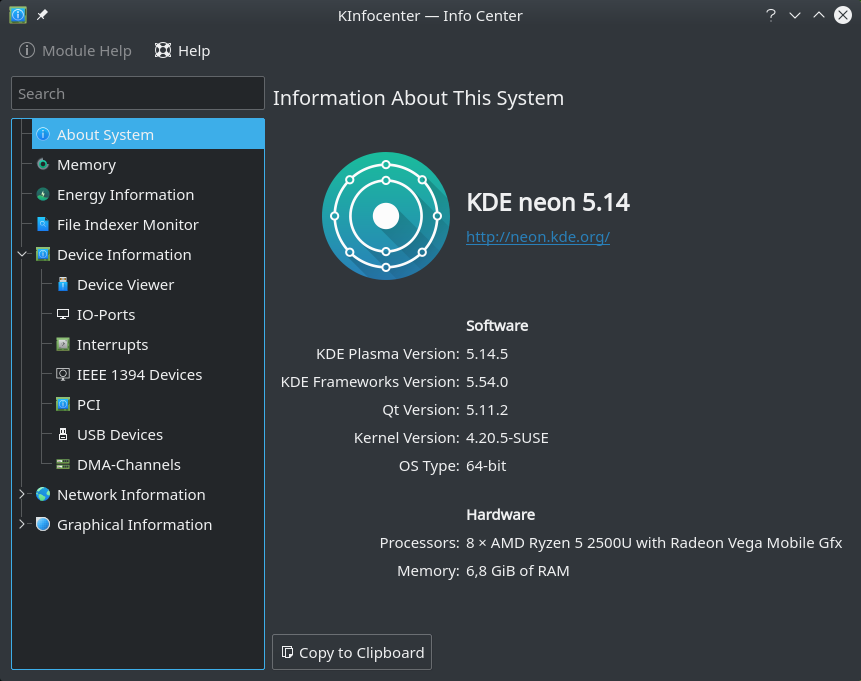The height and width of the screenshot is (681, 861).
Task: Focus the Search input field
Action: pos(138,93)
